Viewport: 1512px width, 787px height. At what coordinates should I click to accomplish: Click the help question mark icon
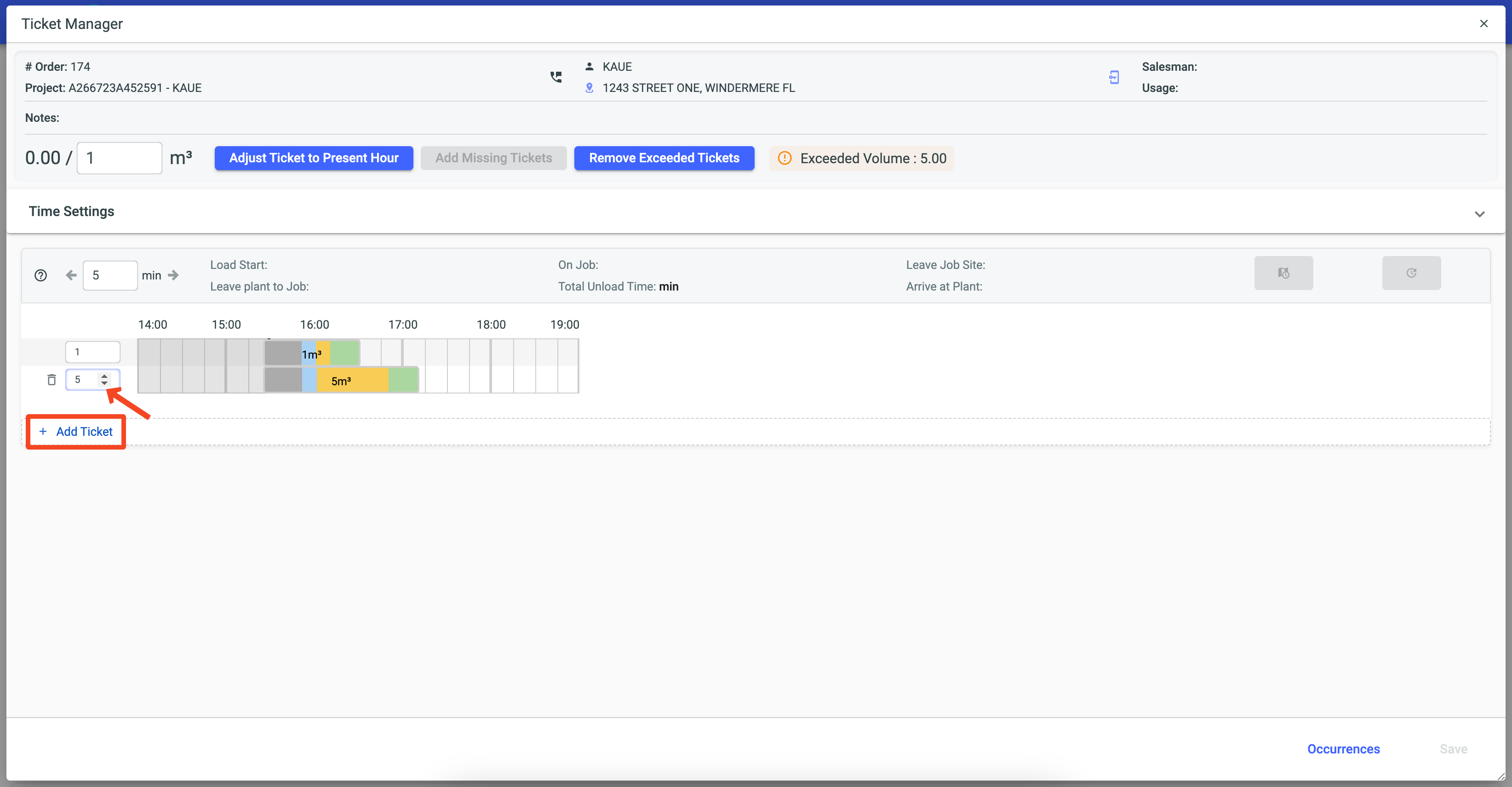pyautogui.click(x=40, y=275)
